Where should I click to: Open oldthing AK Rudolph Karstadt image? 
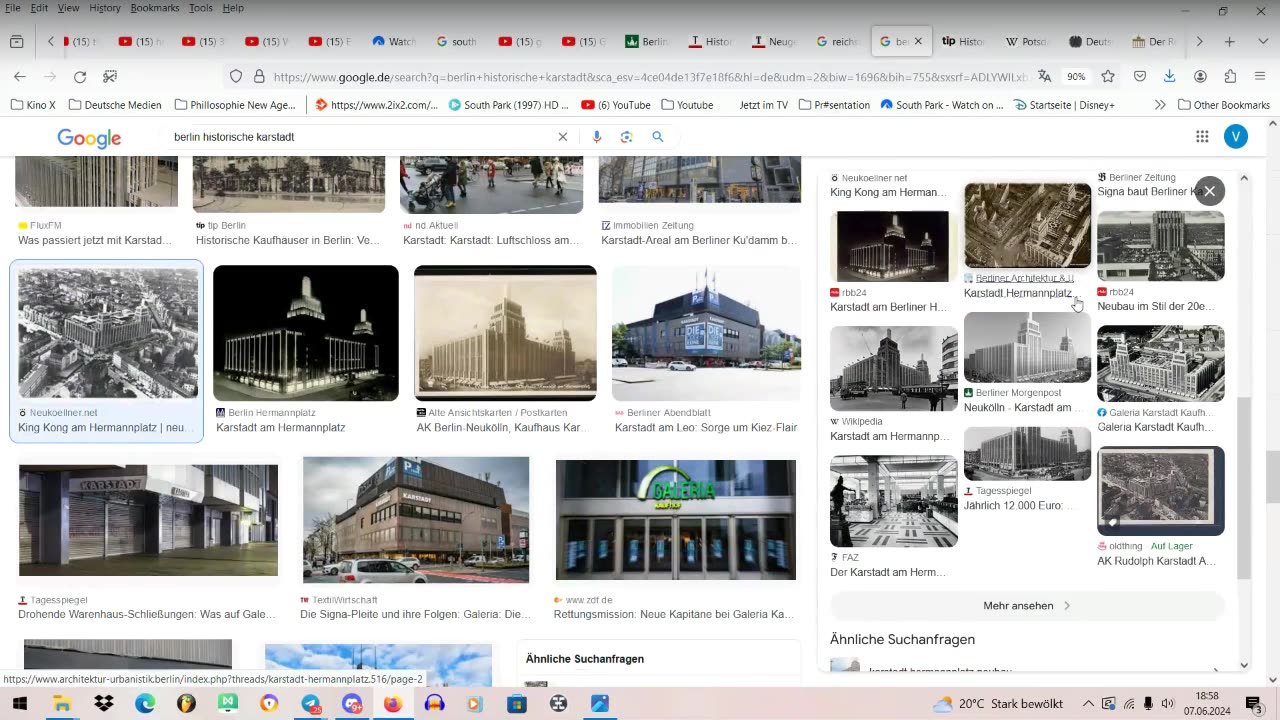[1160, 490]
